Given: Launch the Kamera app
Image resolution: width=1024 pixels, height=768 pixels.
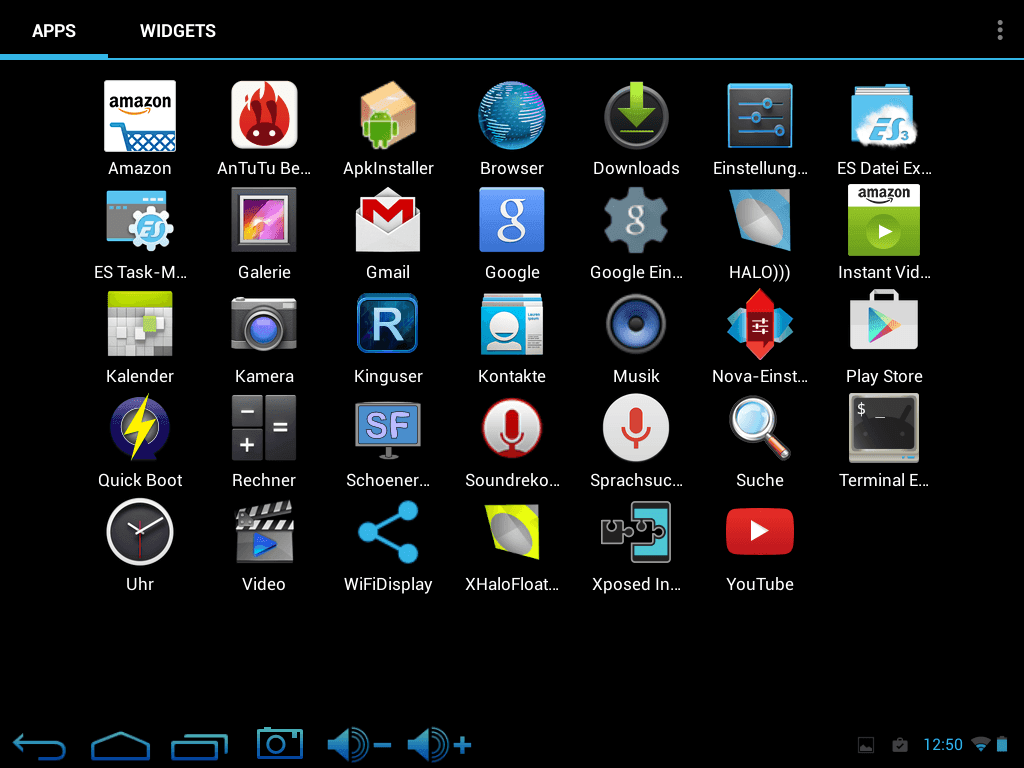Looking at the screenshot, I should click(x=264, y=325).
